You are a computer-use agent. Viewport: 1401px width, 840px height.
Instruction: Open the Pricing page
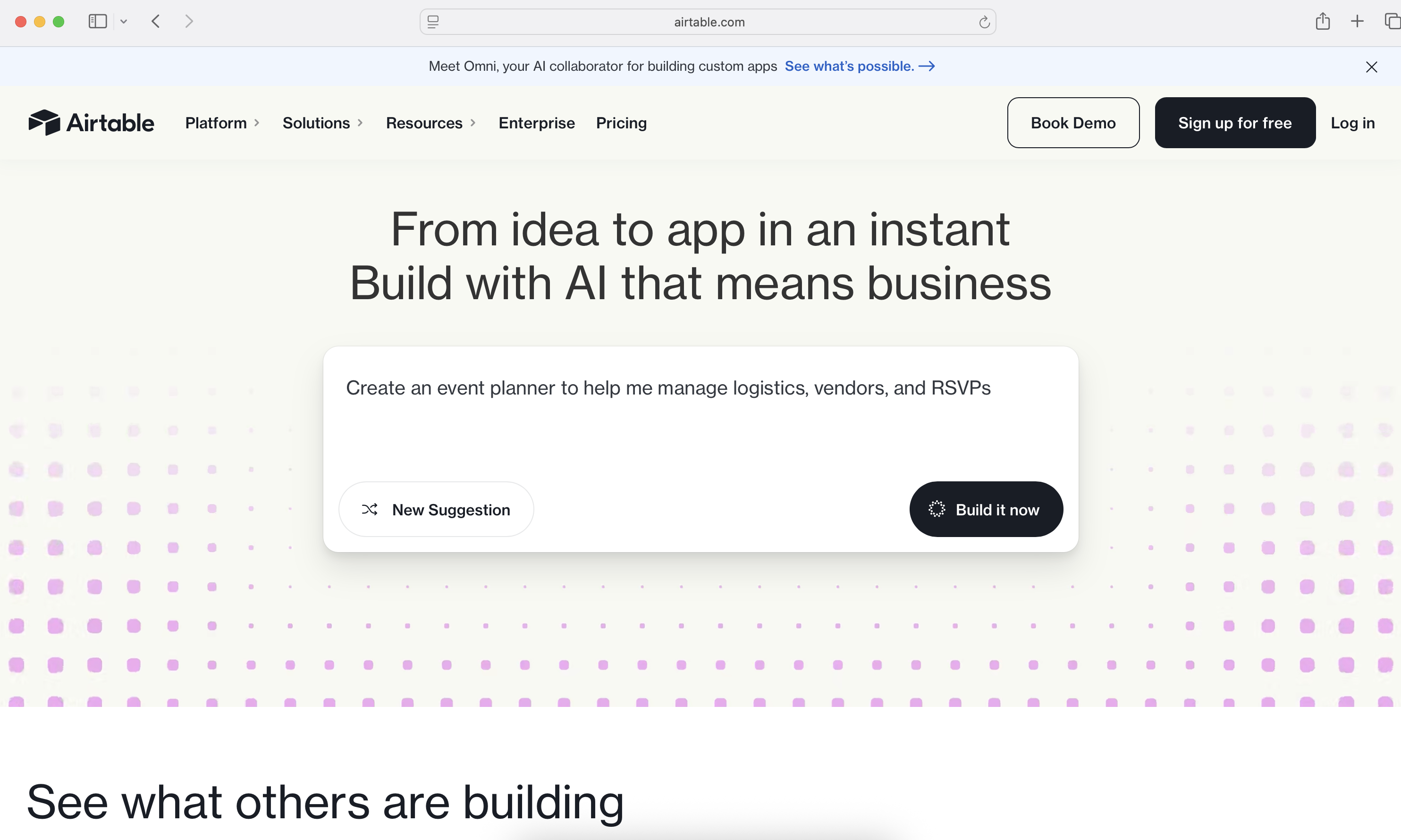(x=621, y=123)
